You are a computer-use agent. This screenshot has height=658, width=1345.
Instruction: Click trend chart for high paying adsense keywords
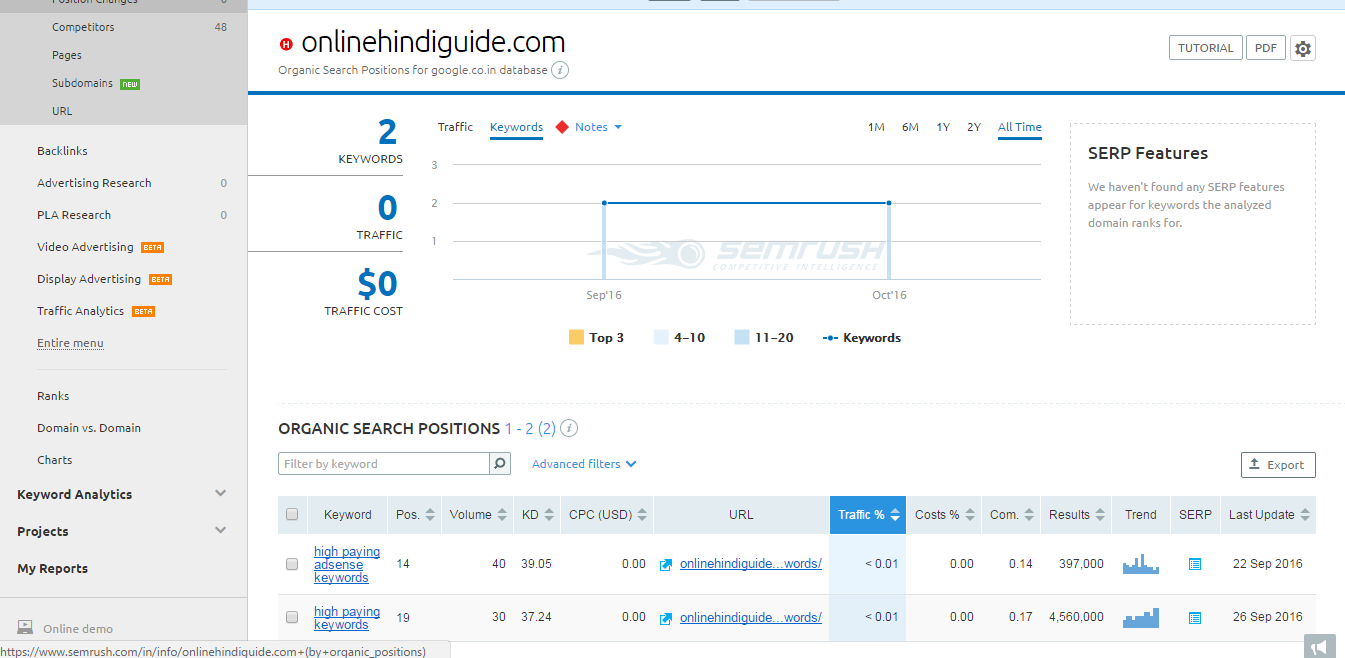point(1140,564)
